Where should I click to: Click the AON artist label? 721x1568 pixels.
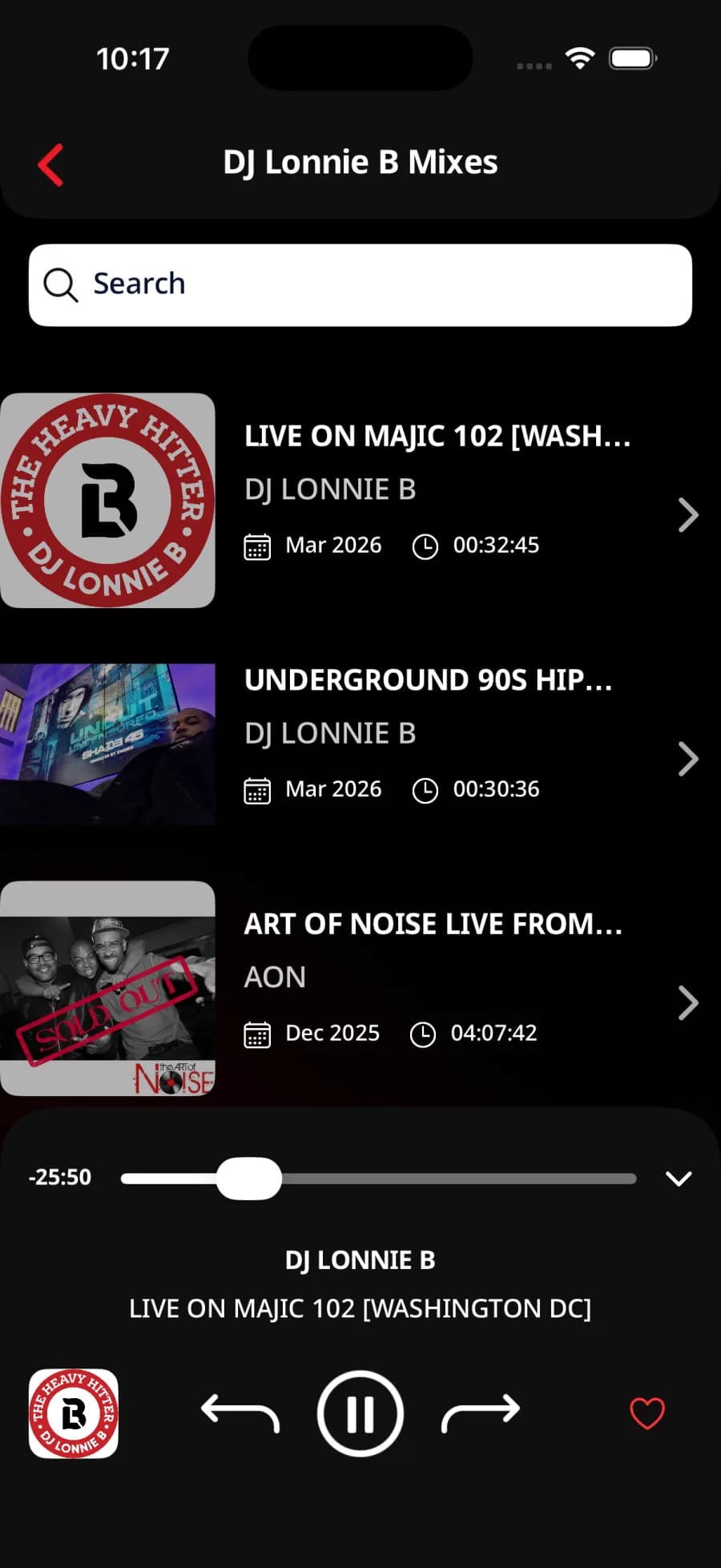(275, 977)
